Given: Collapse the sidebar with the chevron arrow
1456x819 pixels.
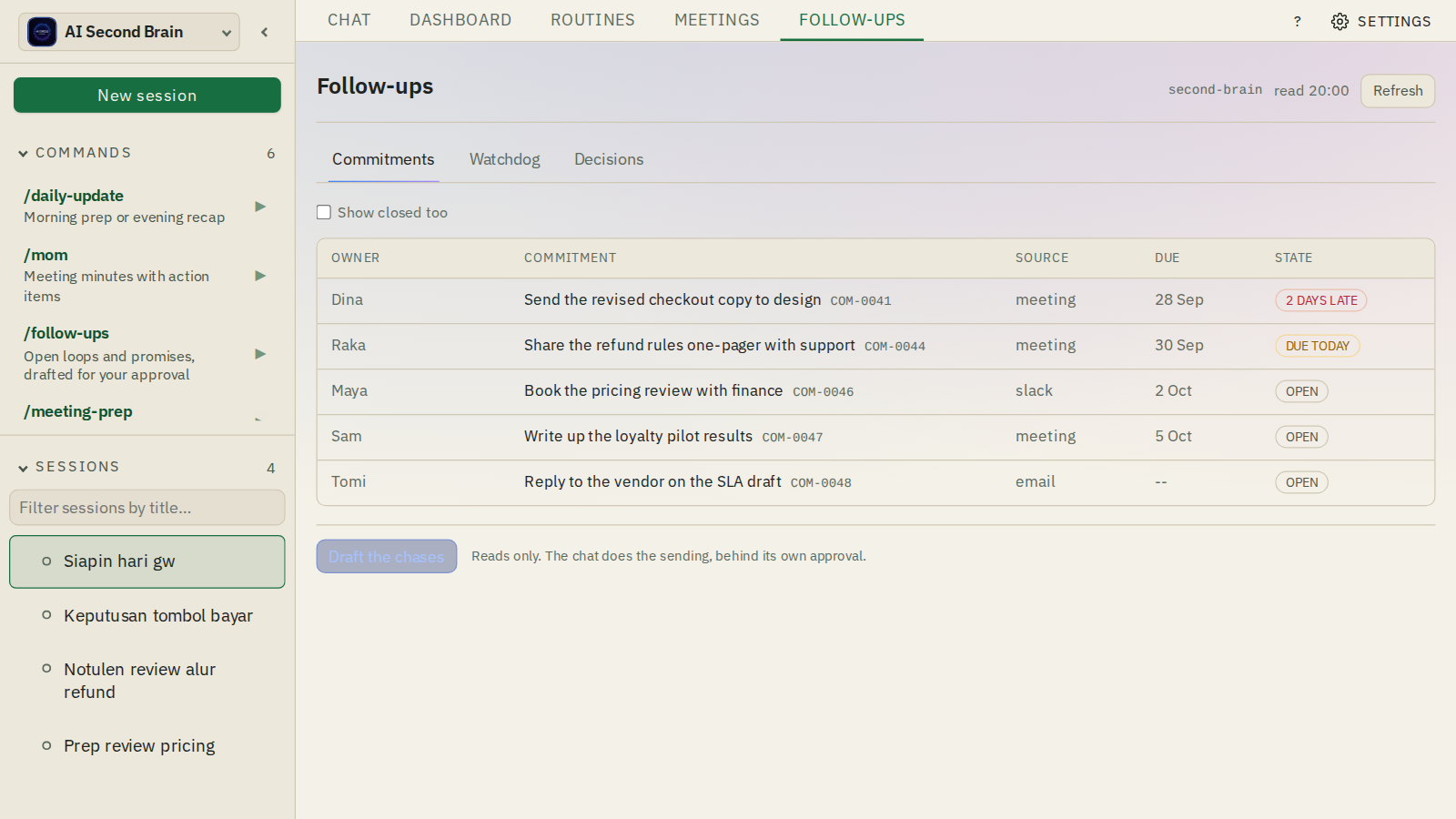Looking at the screenshot, I should click(x=265, y=32).
